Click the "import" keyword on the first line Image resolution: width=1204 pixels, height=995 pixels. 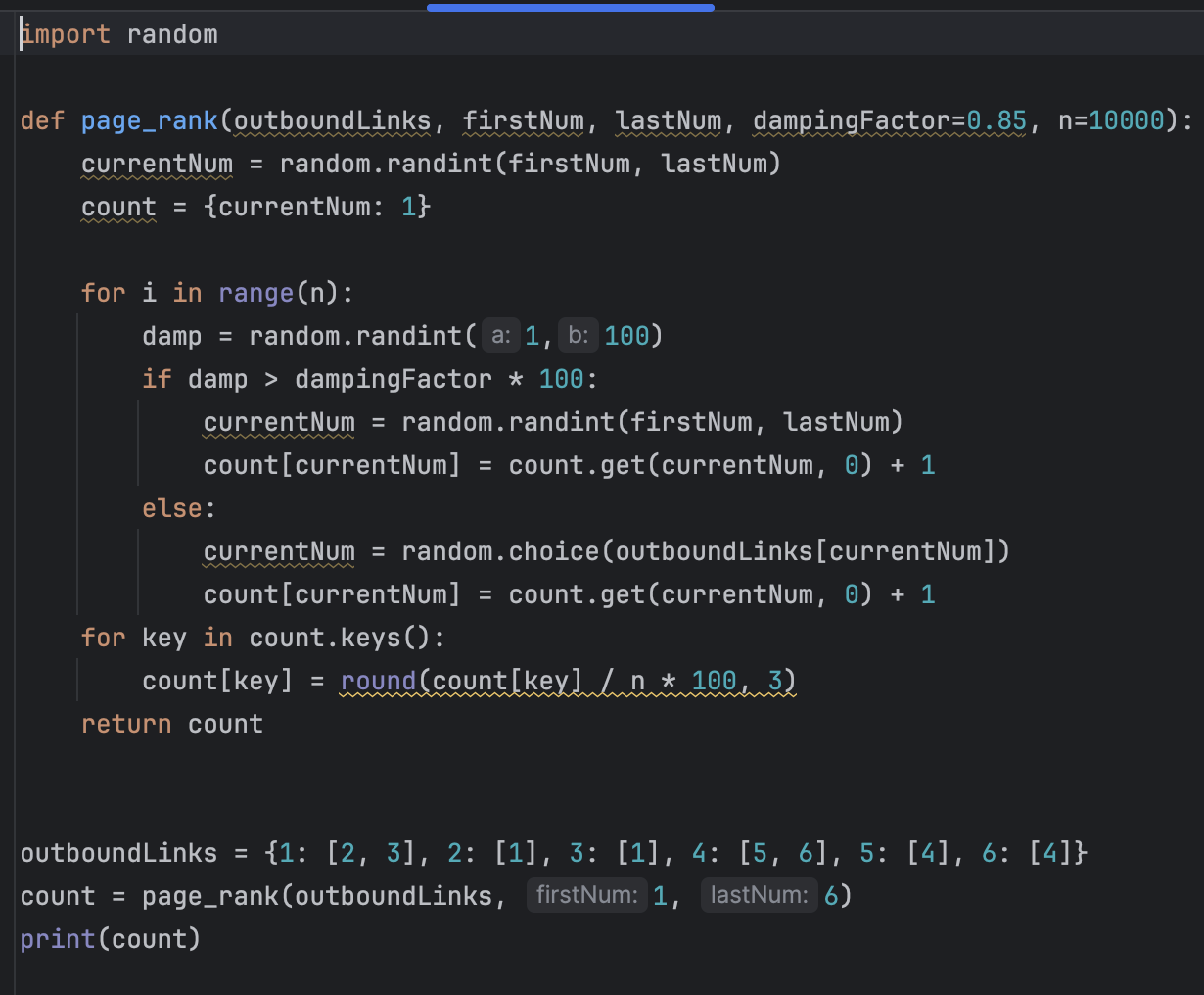[x=66, y=34]
